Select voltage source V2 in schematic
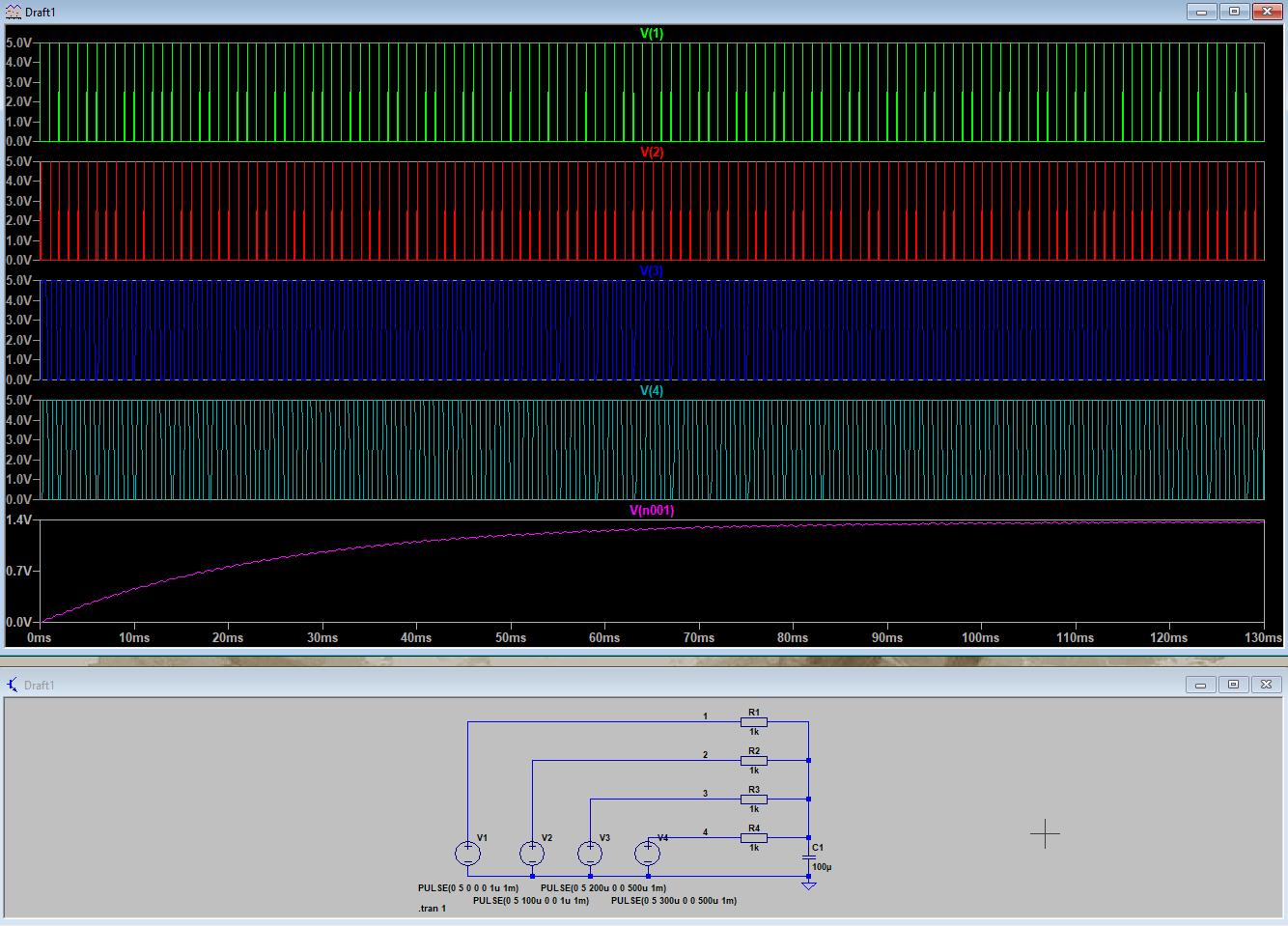This screenshot has height=926, width=1288. tap(532, 853)
